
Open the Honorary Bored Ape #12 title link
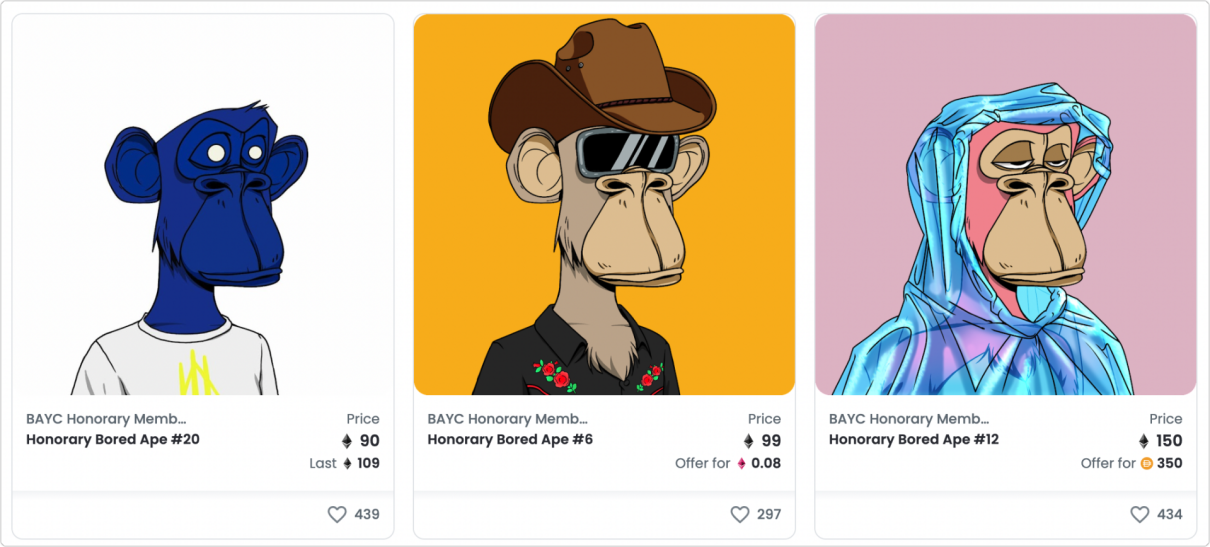pyautogui.click(x=914, y=439)
